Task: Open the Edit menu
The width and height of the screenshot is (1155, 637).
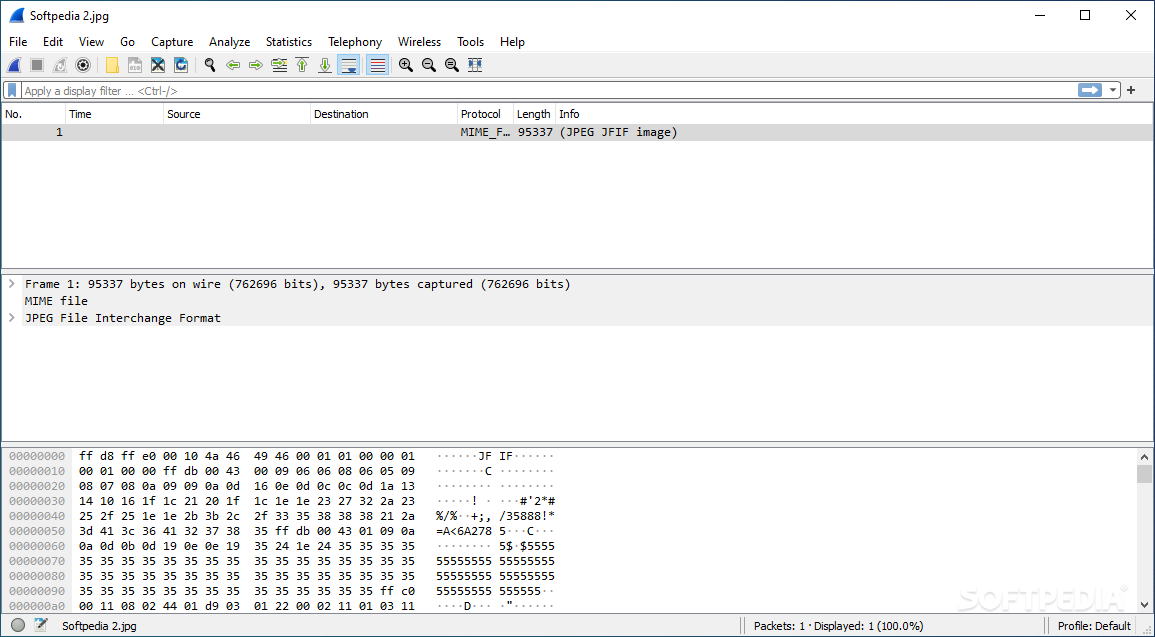Action: [53, 42]
